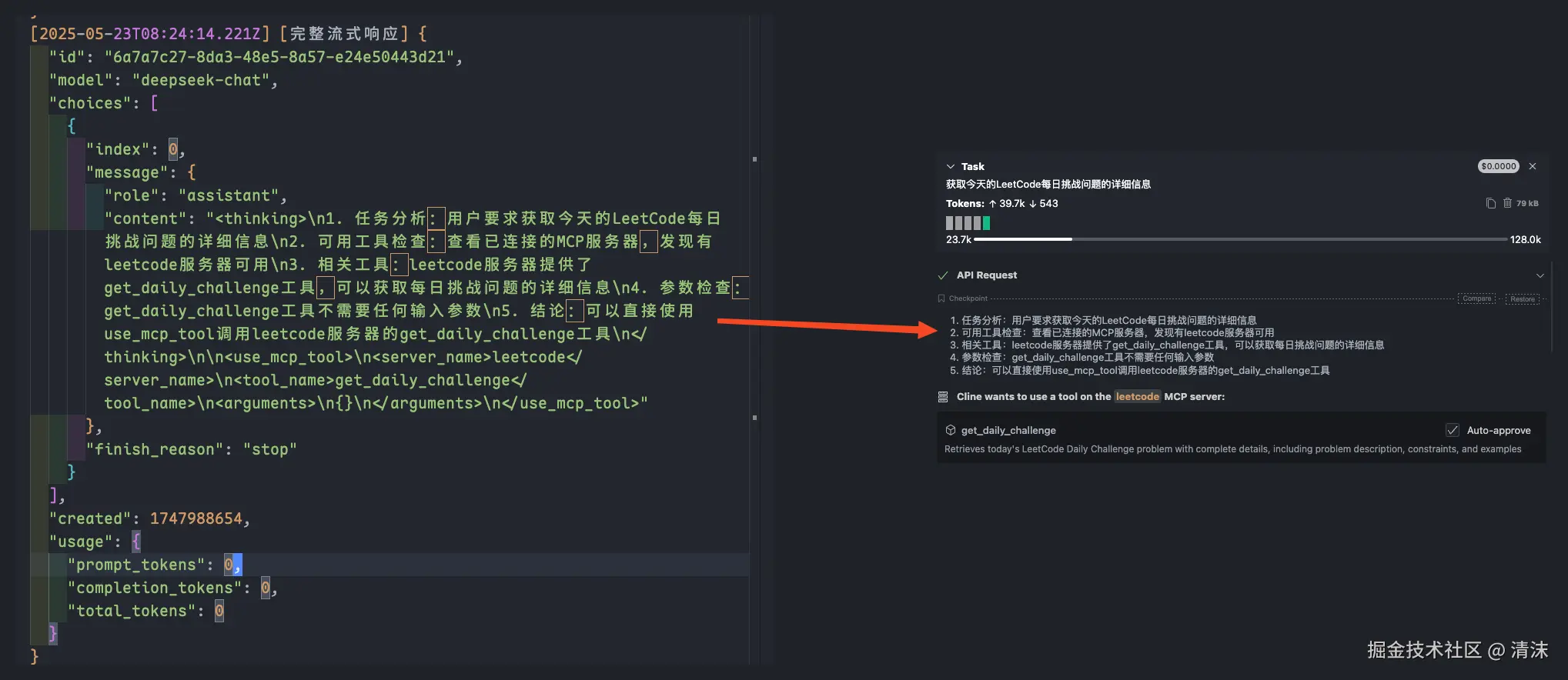The height and width of the screenshot is (680, 1568).
Task: Click the "index": 0 line
Action: (135, 149)
